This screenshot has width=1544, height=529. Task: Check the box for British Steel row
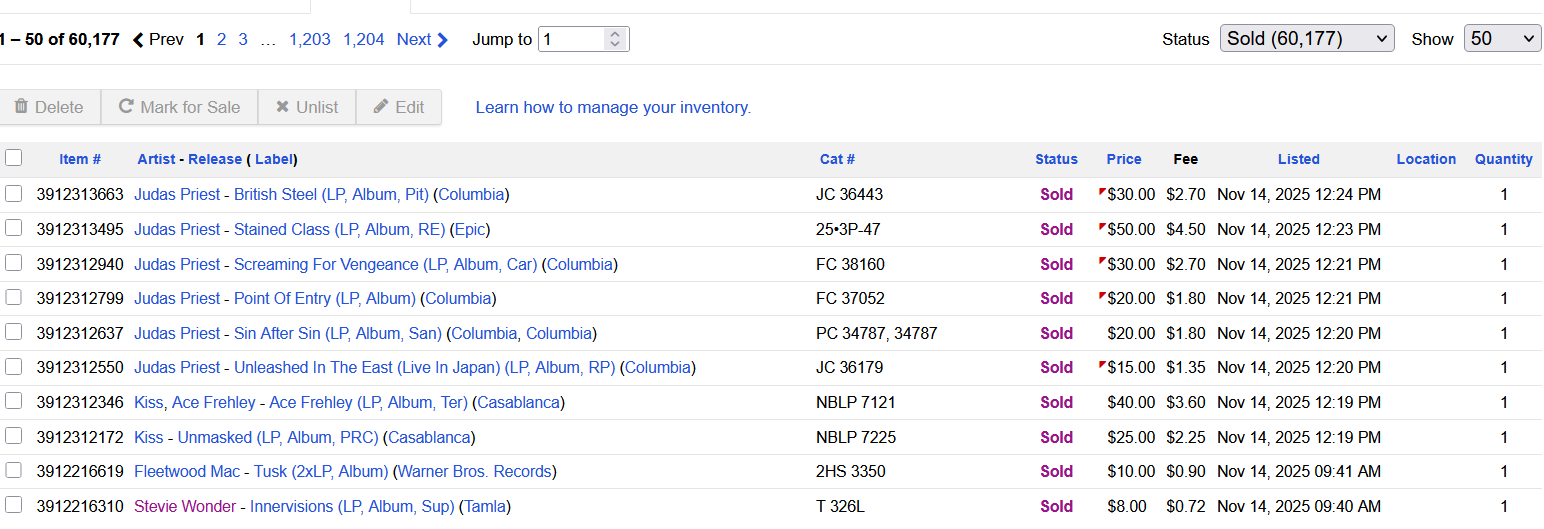(13, 193)
